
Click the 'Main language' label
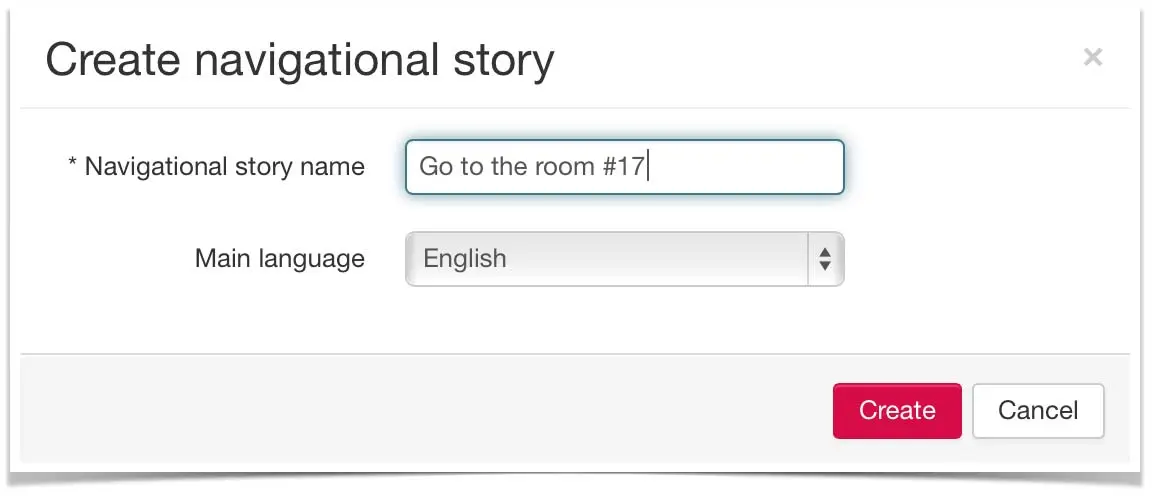[x=279, y=259]
